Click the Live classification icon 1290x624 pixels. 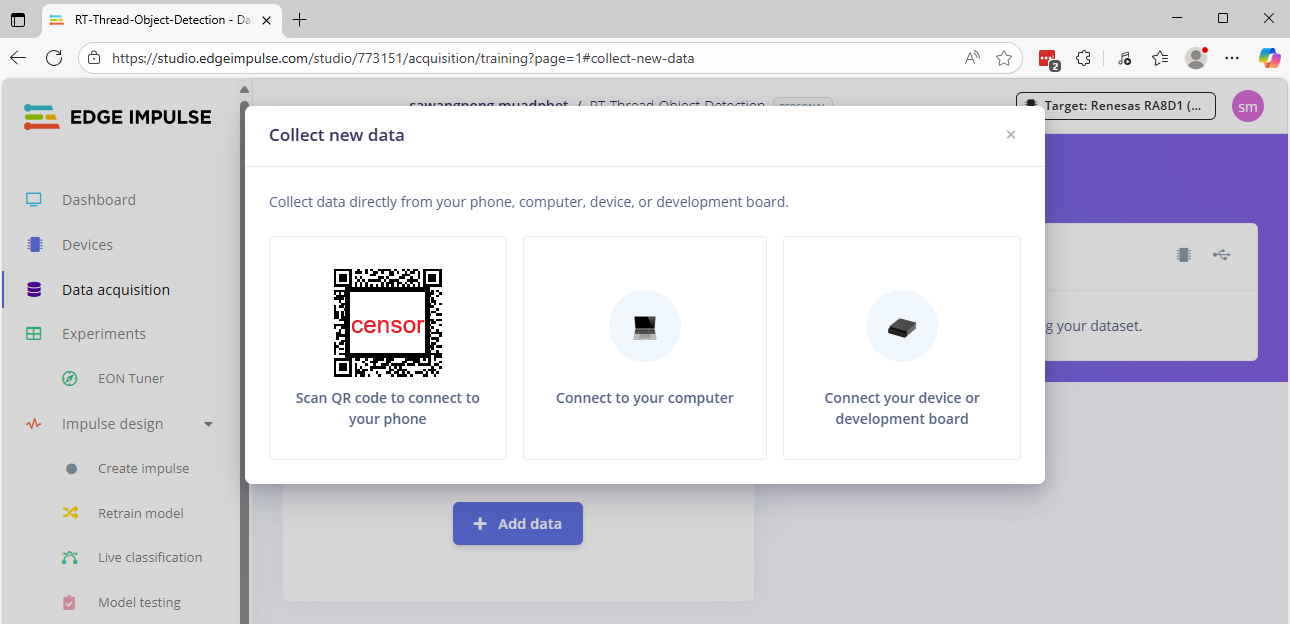click(70, 558)
